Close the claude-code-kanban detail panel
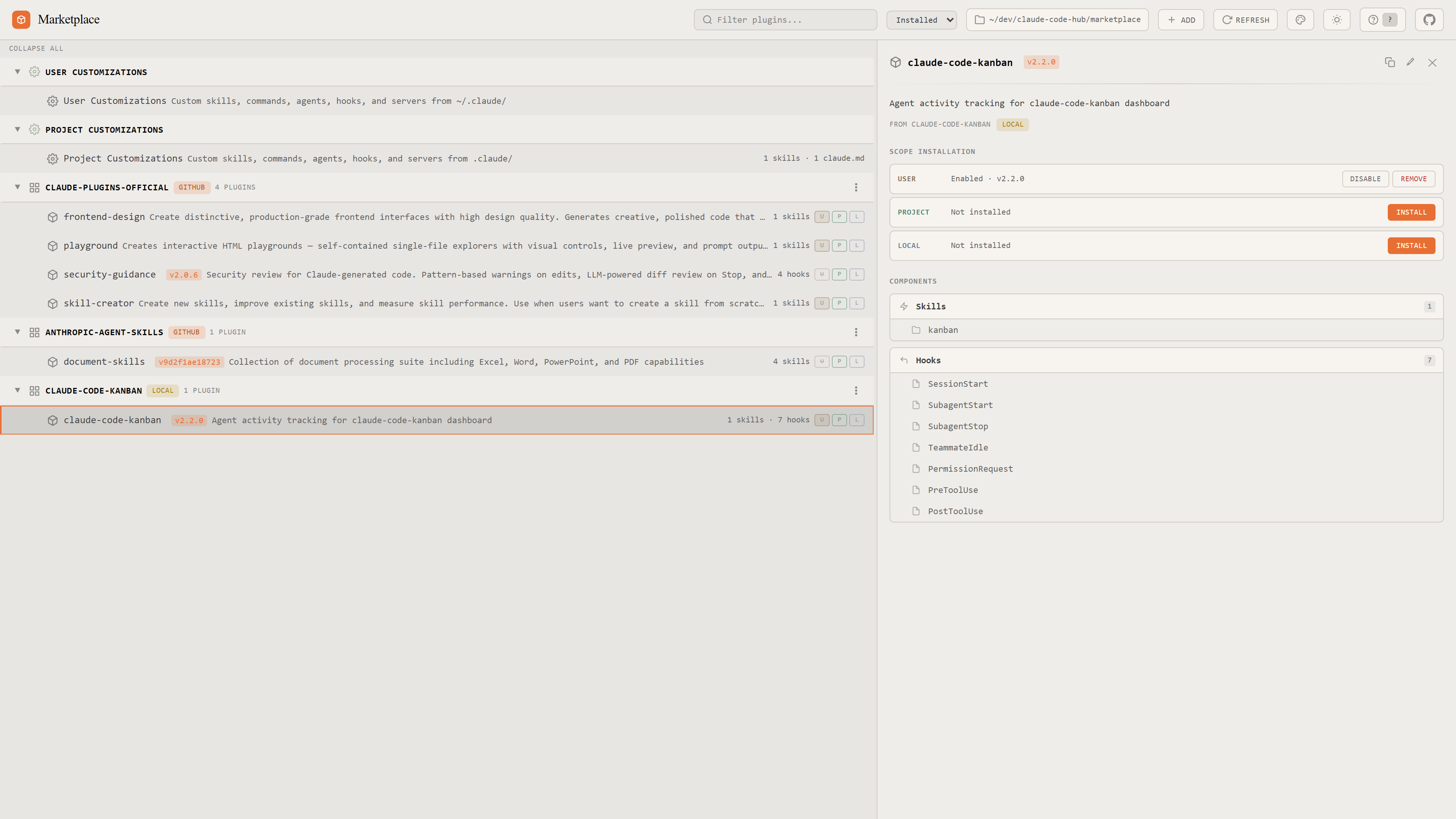 1432,62
